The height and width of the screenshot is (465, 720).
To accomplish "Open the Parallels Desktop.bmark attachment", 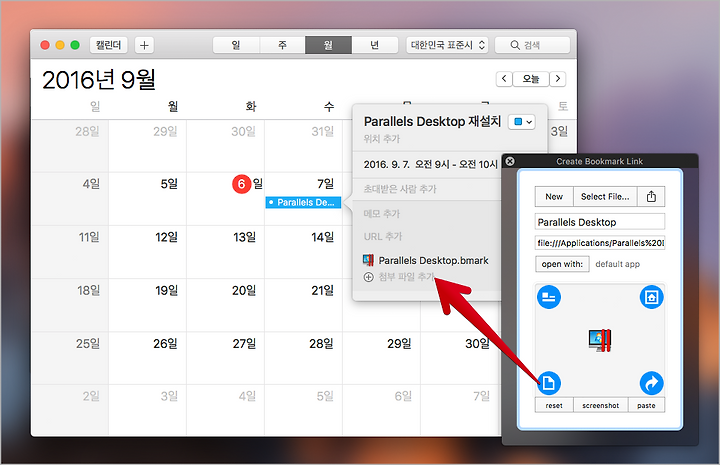I will (x=426, y=260).
